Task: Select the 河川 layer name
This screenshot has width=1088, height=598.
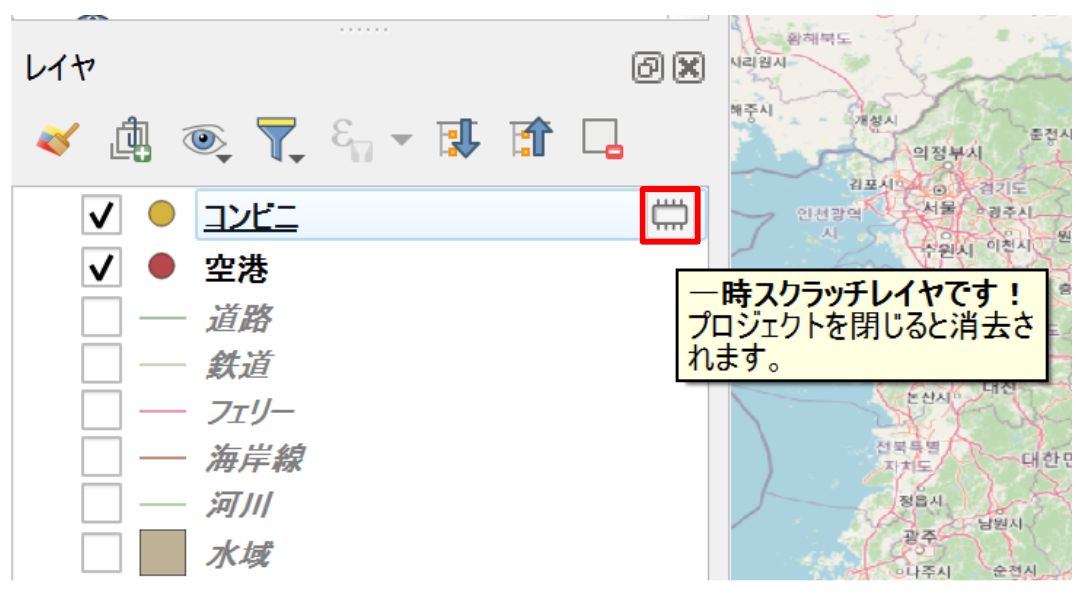Action: pyautogui.click(x=239, y=504)
